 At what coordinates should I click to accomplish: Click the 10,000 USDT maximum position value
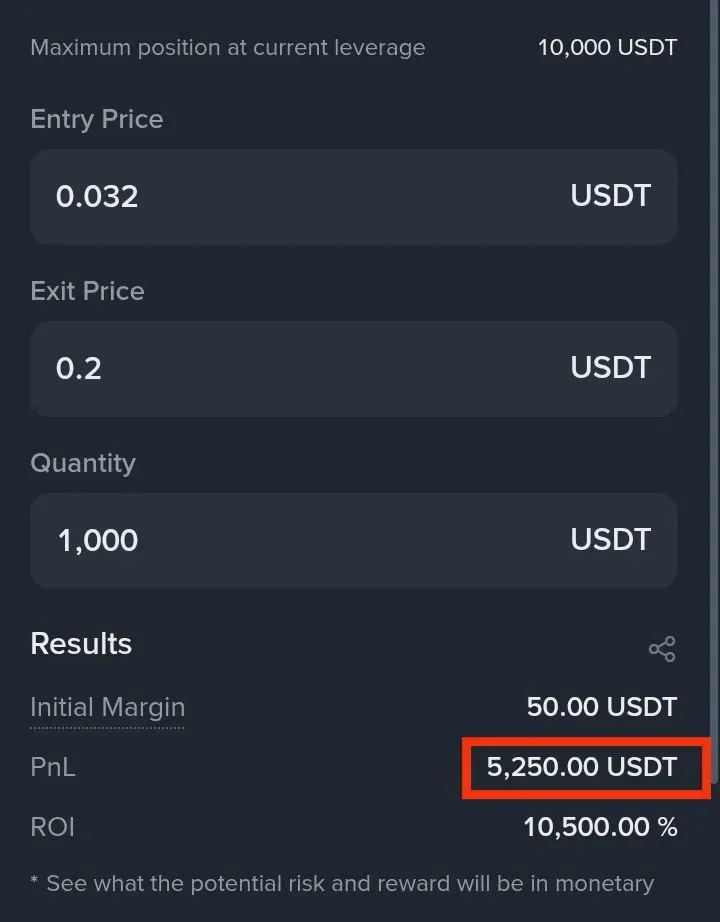607,47
